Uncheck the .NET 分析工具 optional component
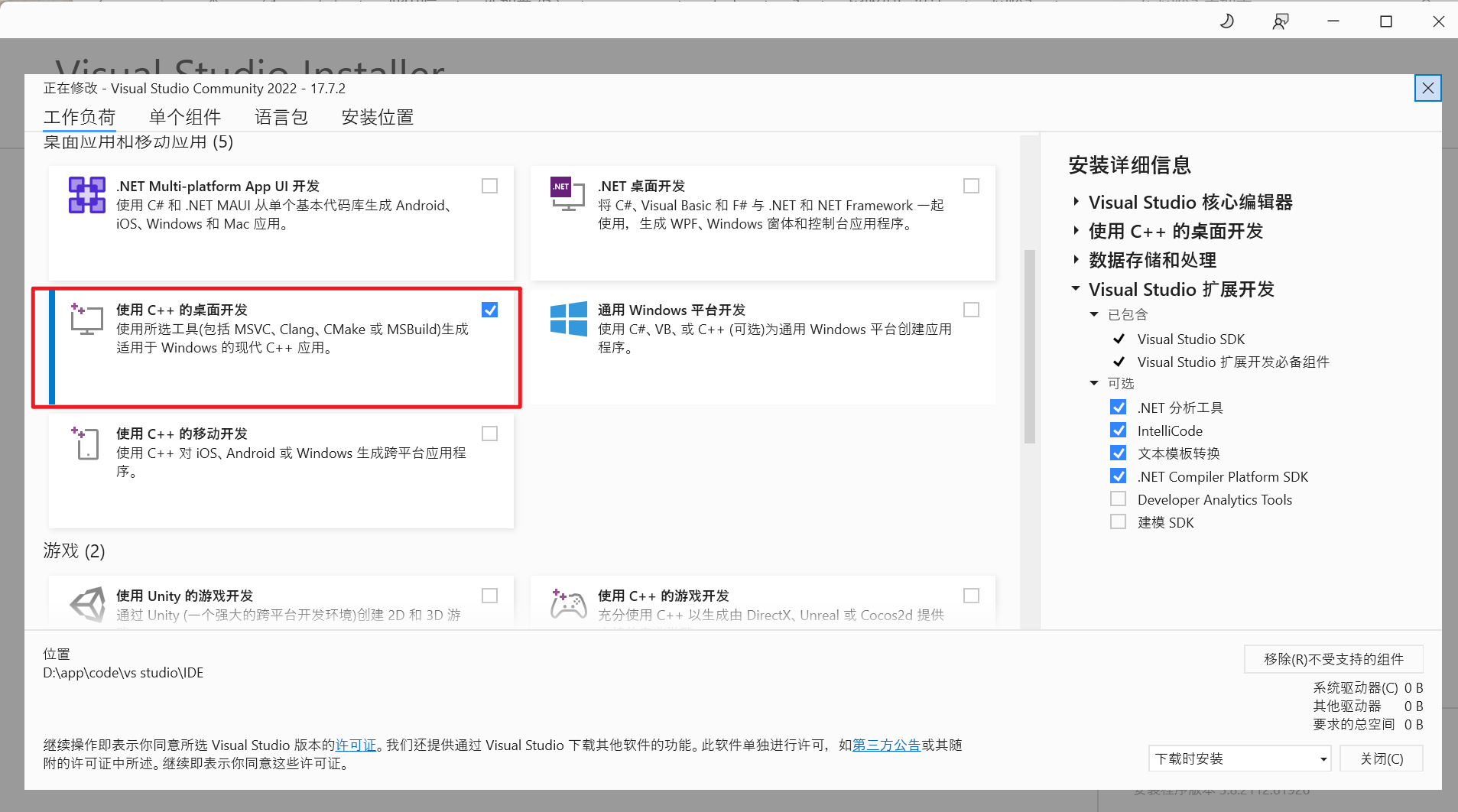 coord(1118,408)
